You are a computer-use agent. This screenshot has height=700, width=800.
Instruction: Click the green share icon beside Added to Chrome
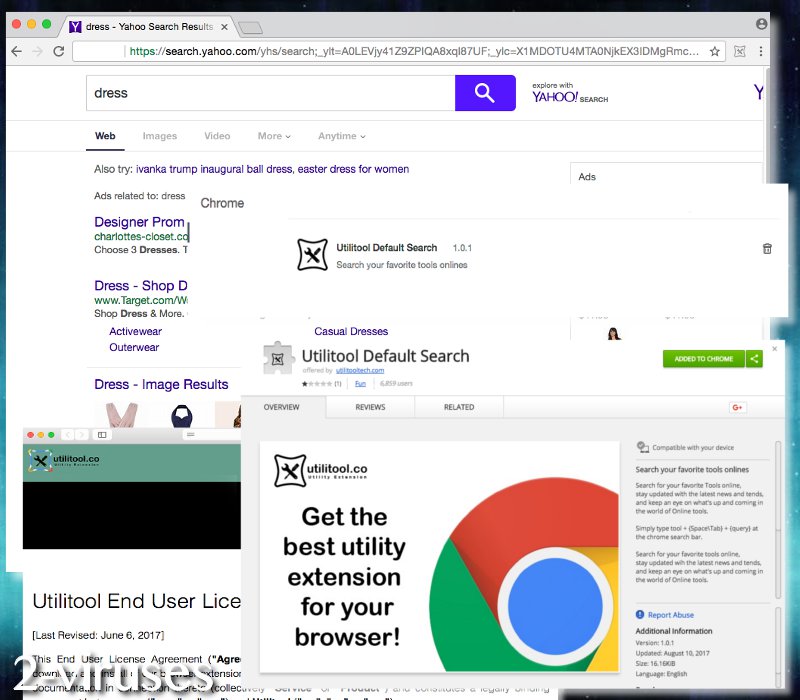755,359
